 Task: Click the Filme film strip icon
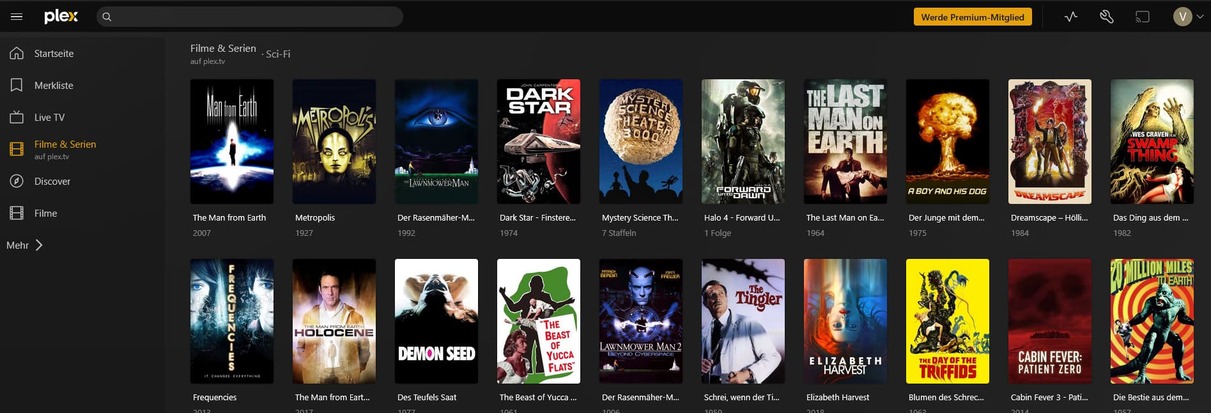pos(16,213)
